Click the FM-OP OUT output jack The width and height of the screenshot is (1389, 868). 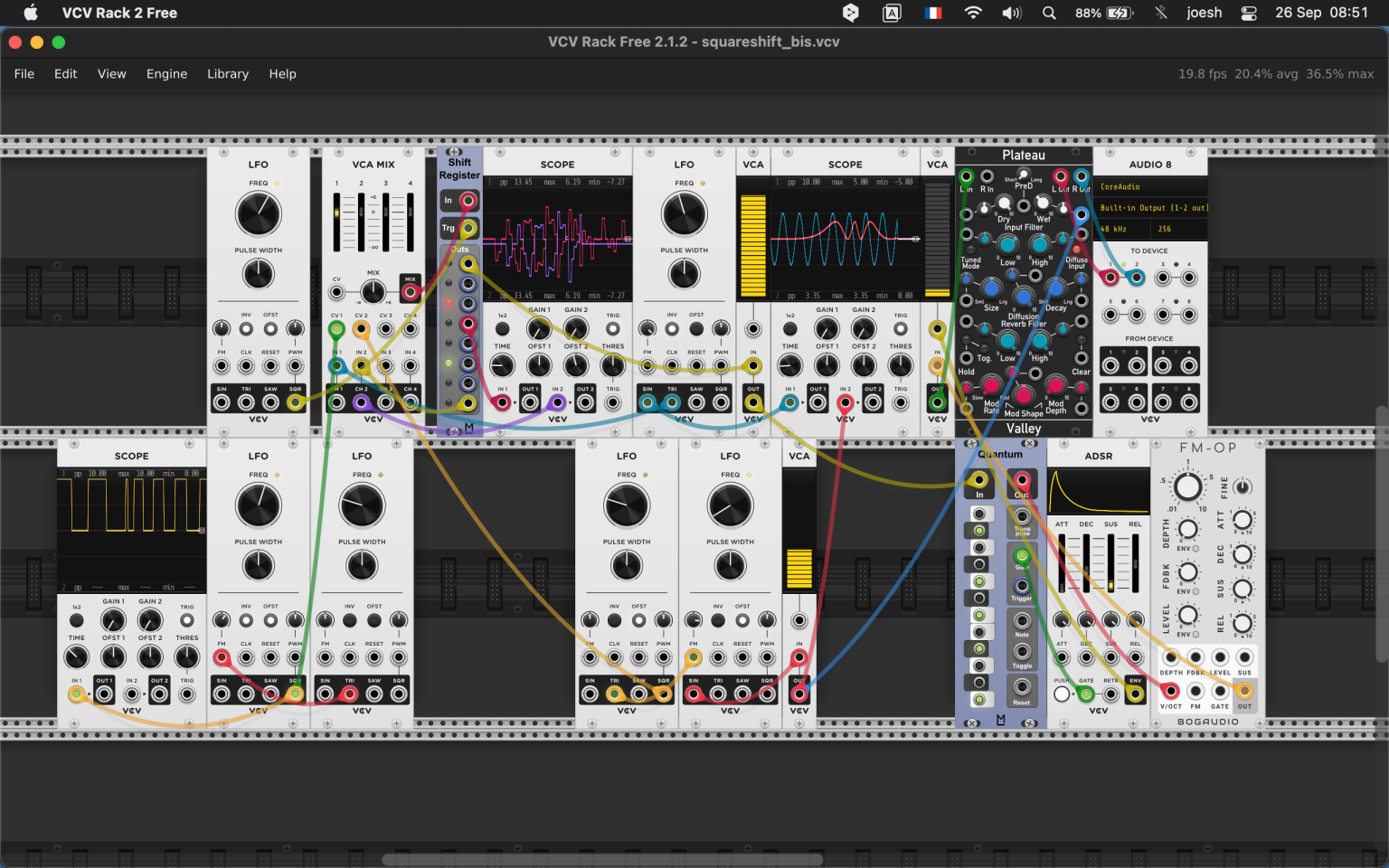1245,692
